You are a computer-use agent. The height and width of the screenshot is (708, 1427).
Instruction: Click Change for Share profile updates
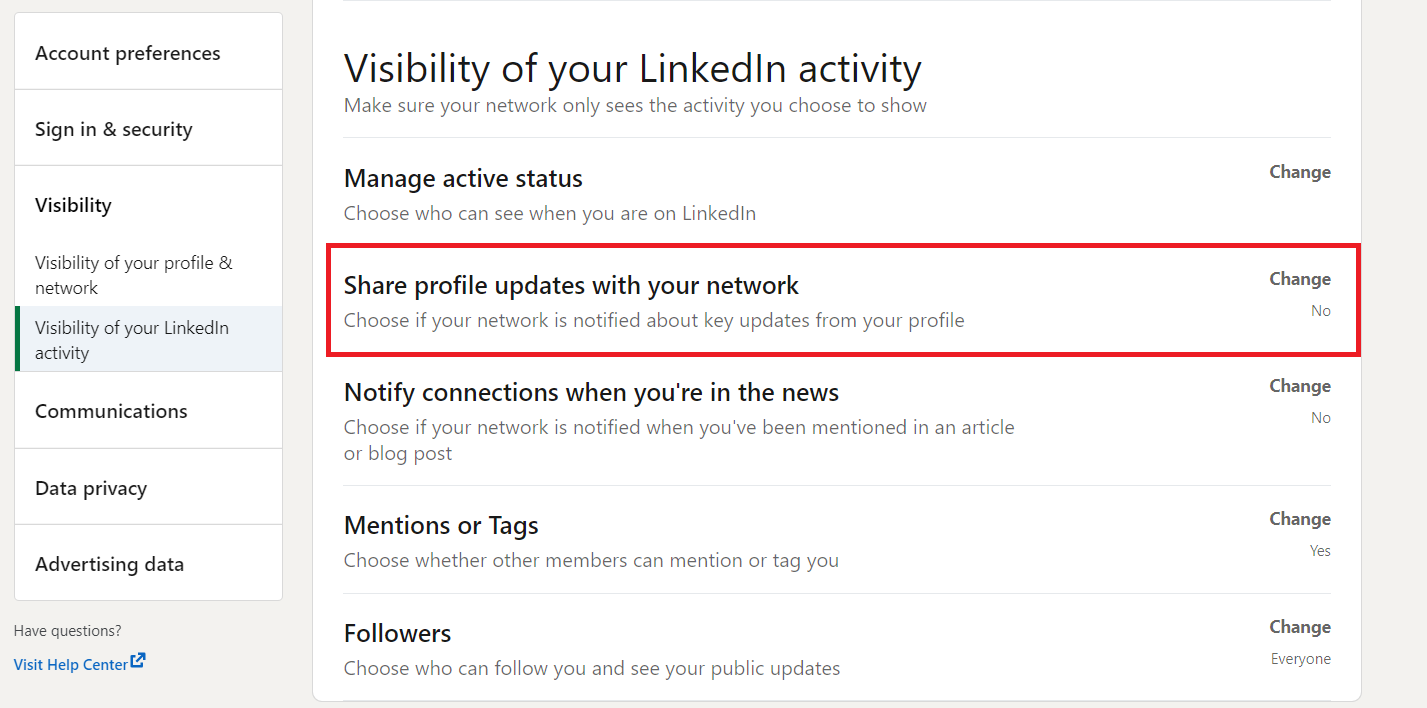[1300, 279]
